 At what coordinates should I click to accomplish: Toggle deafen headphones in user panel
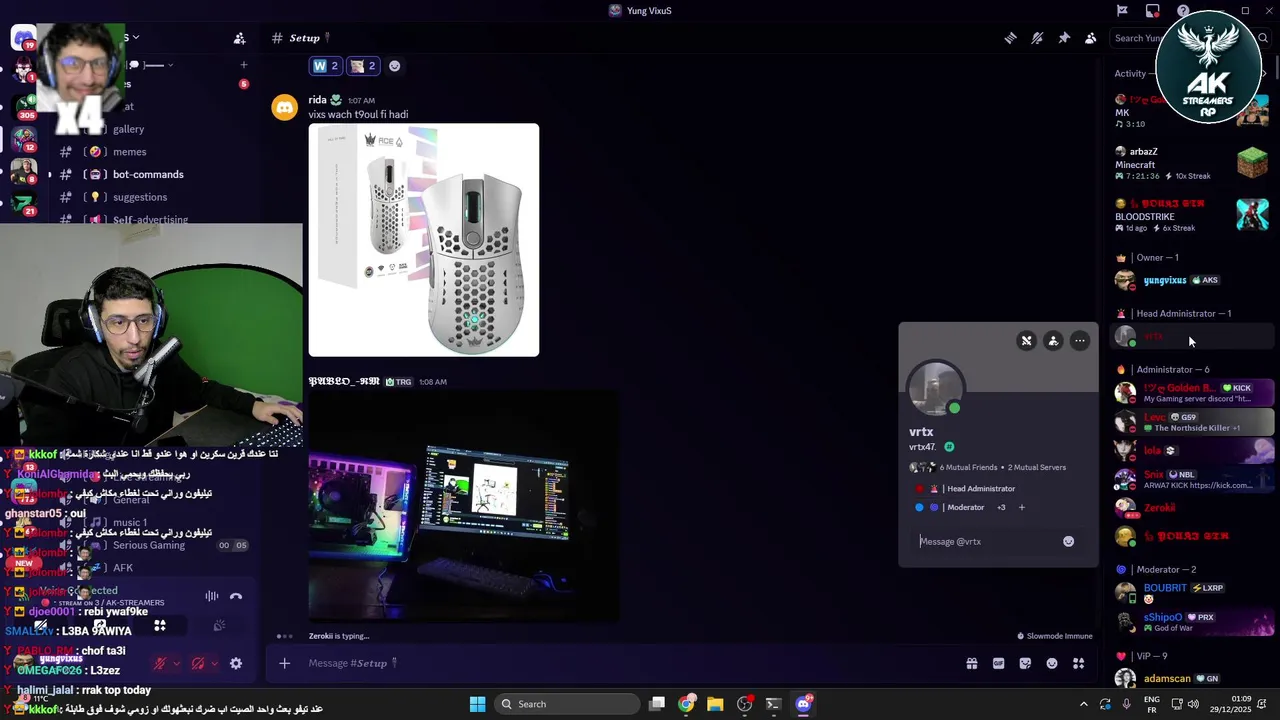pos(198,663)
